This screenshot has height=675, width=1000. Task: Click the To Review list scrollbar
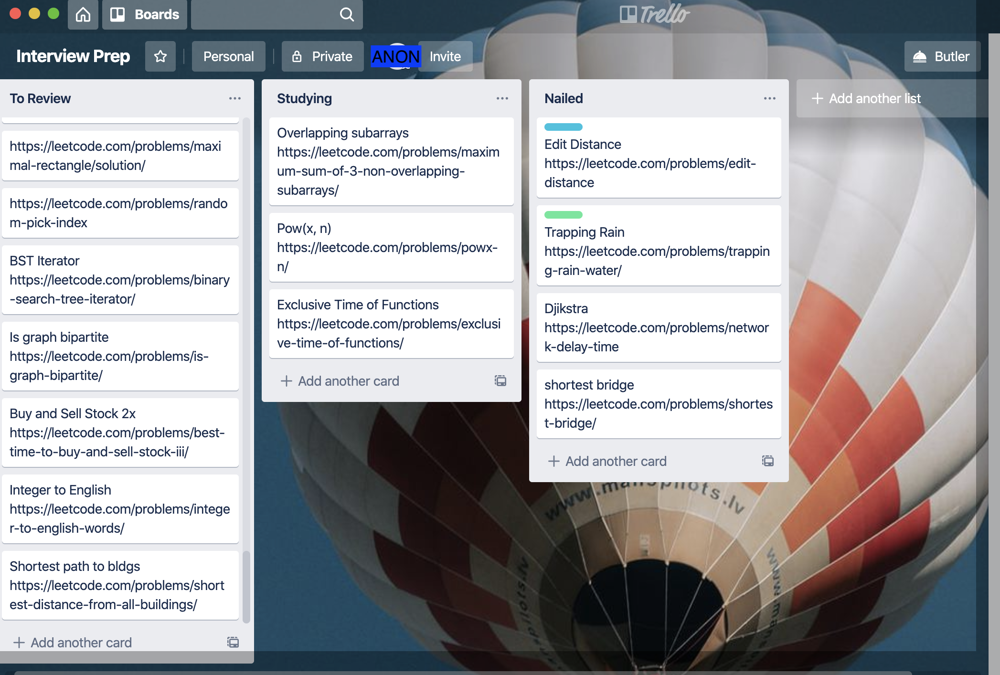[x=246, y=587]
